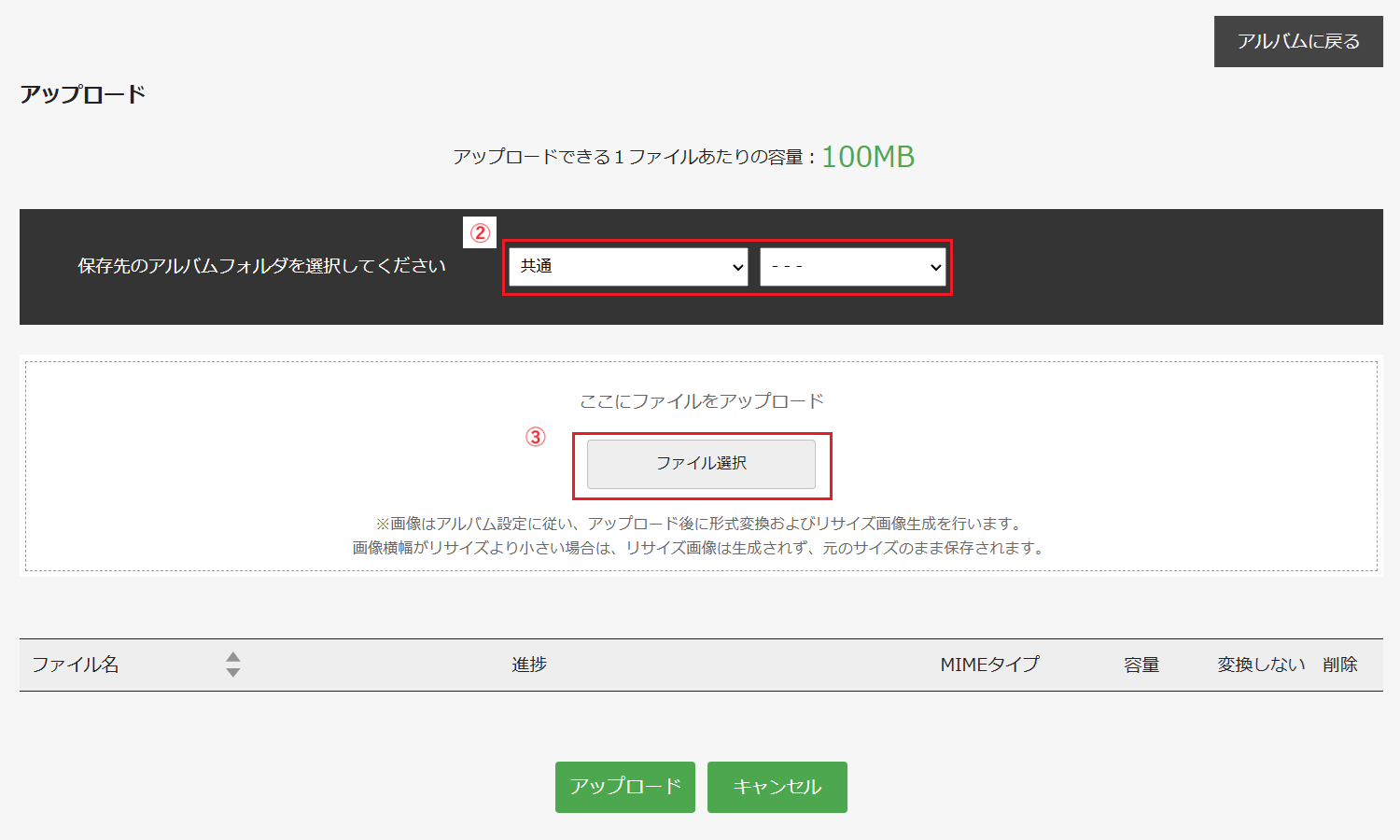The height and width of the screenshot is (840, 1400).
Task: Click the アルバムに戻る button
Action: point(1298,41)
